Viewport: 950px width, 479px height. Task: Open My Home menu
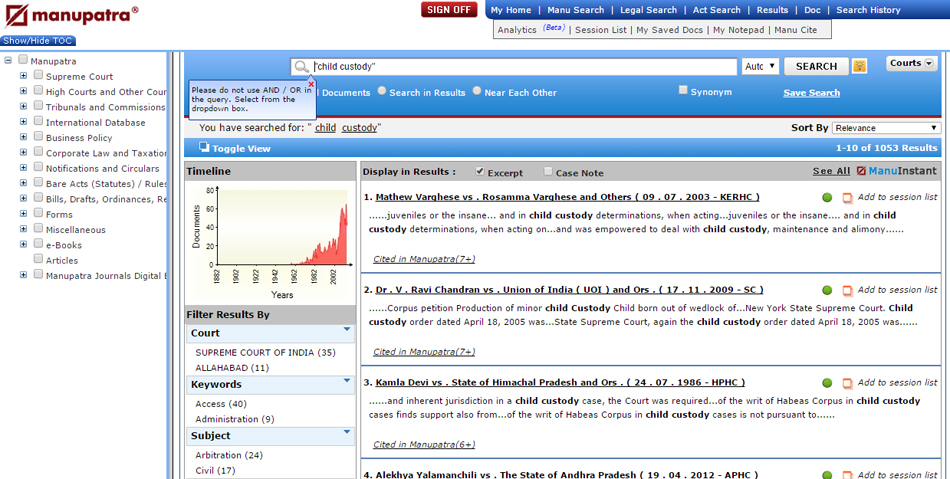(511, 10)
